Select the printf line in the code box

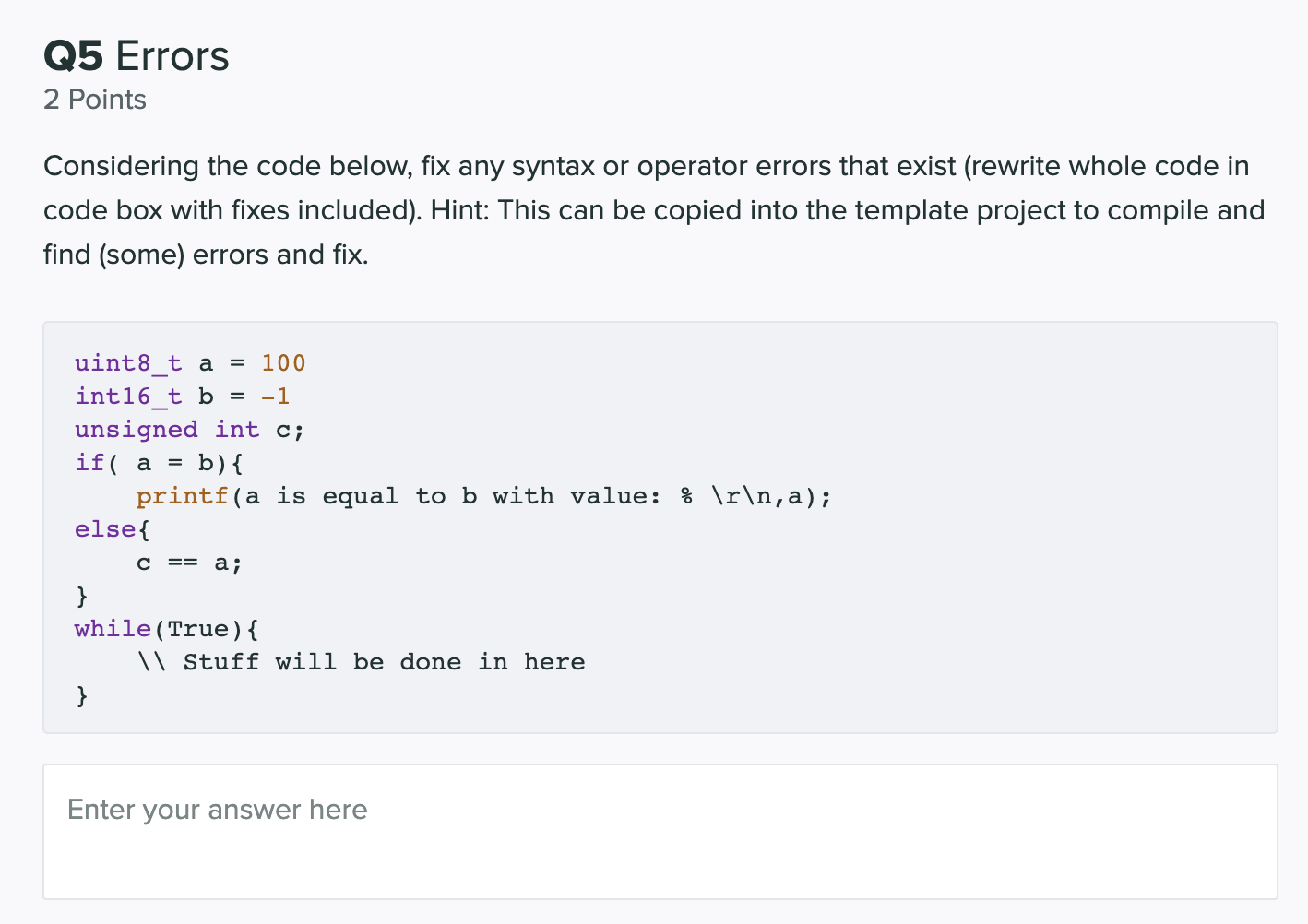(484, 495)
